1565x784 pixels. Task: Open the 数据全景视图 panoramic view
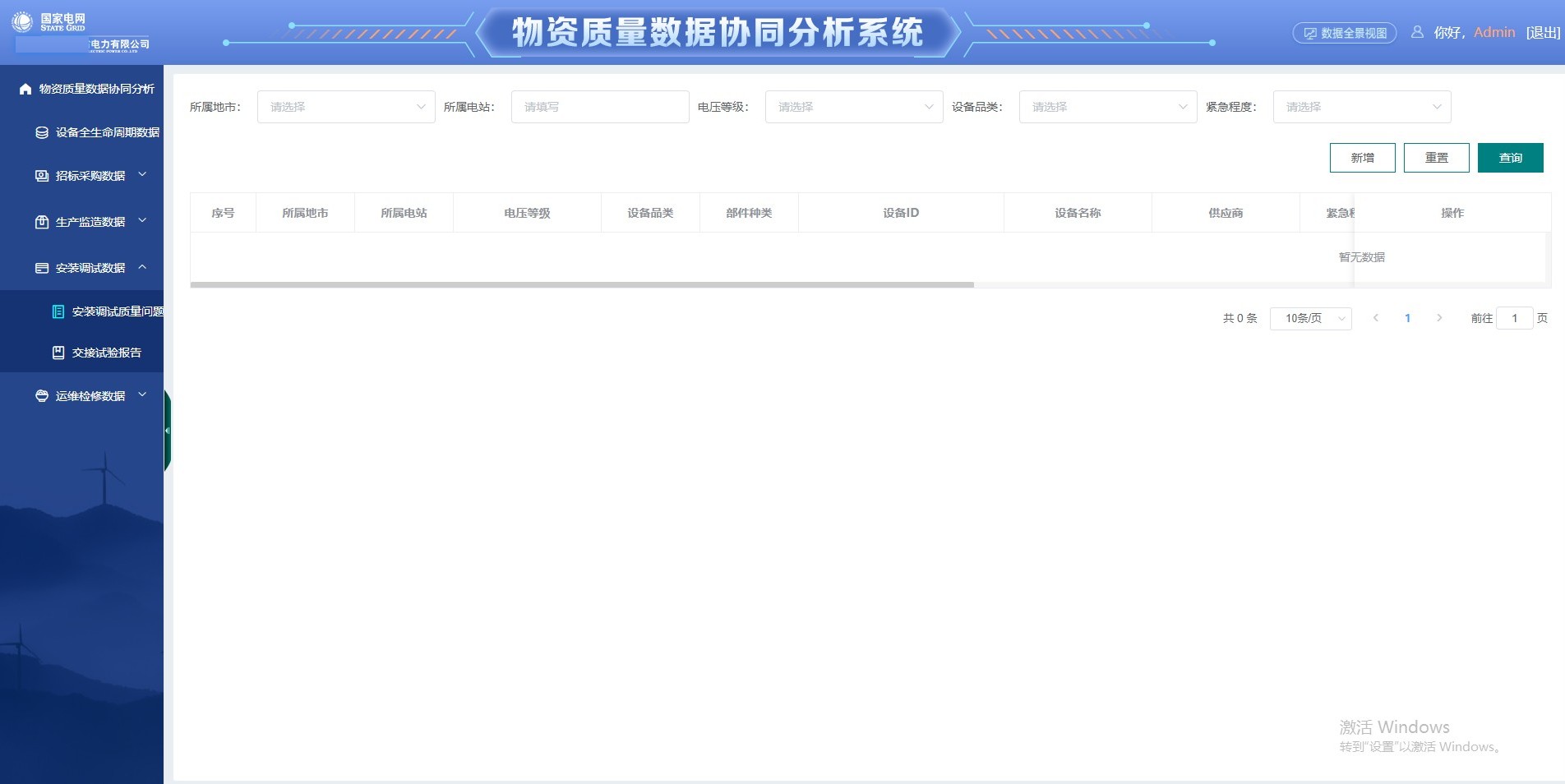[1345, 32]
